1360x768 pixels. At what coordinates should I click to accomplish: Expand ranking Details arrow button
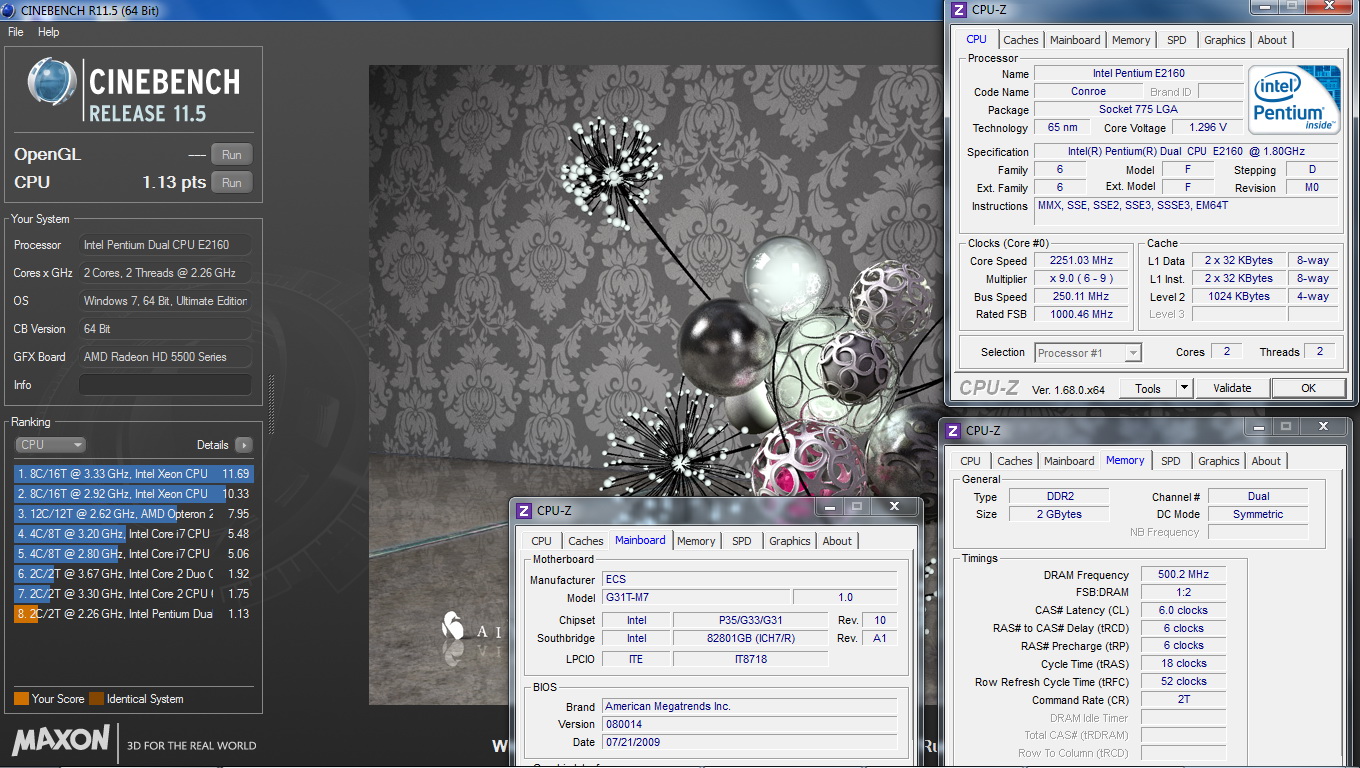click(244, 445)
